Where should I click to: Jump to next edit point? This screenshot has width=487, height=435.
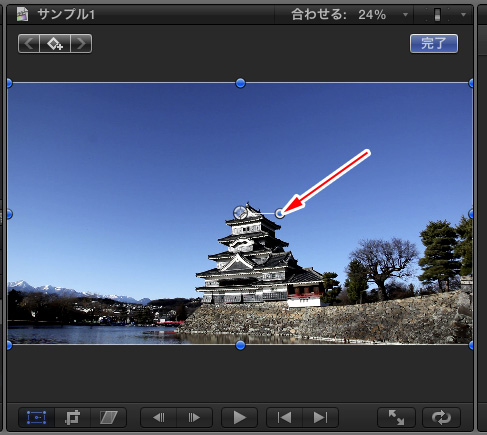click(x=320, y=417)
